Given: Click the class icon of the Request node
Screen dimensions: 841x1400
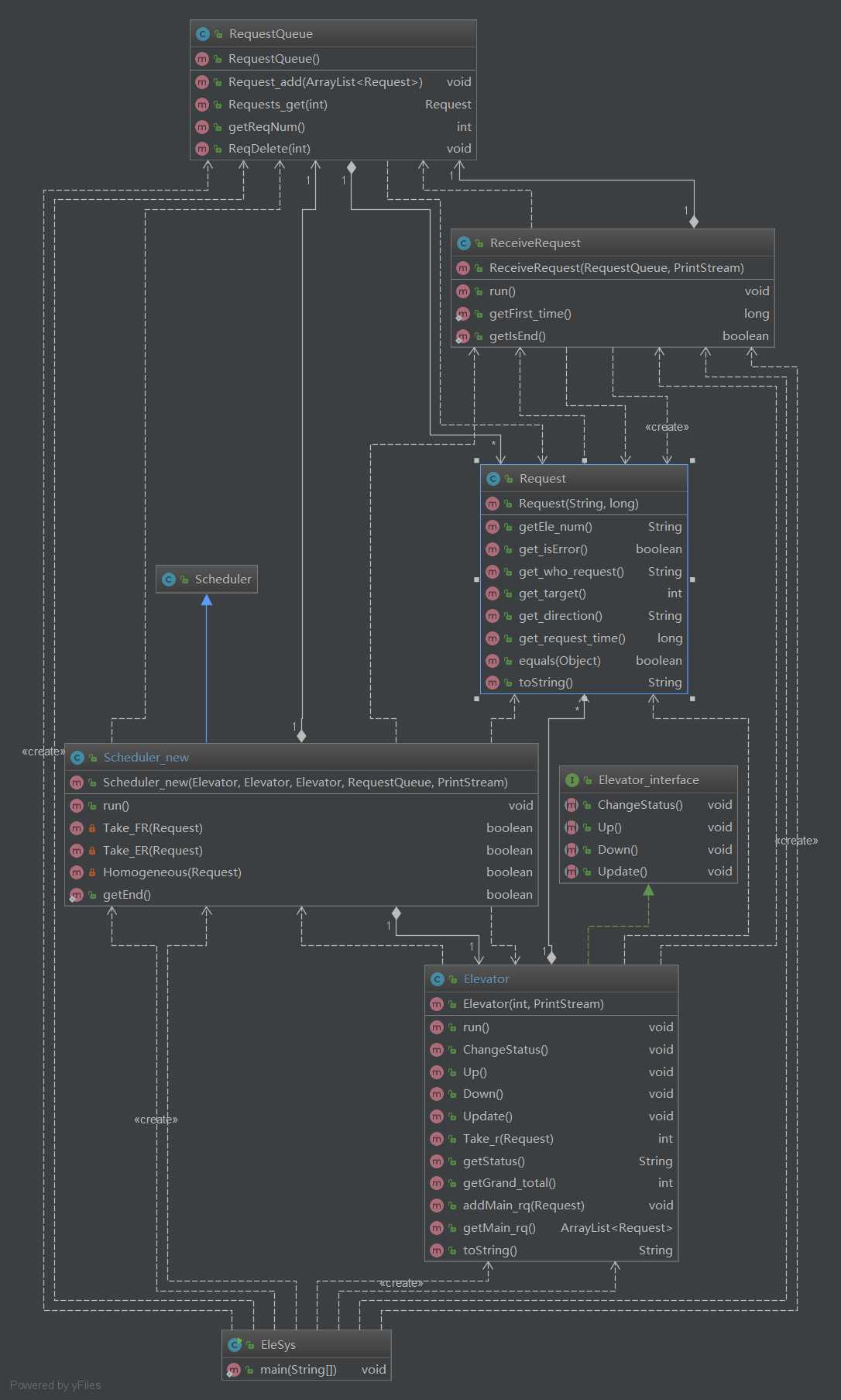Looking at the screenshot, I should point(493,479).
